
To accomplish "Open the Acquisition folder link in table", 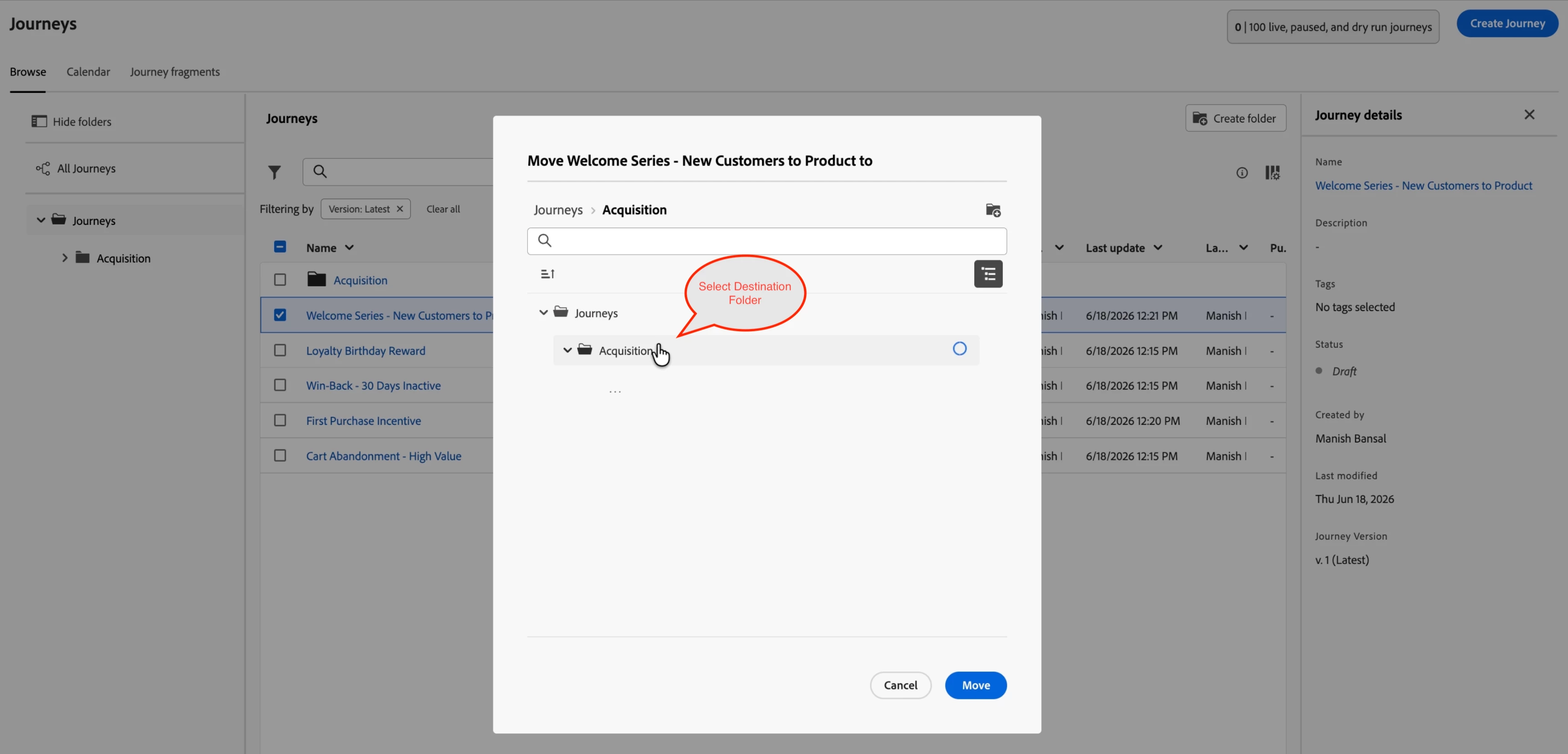I will pyautogui.click(x=360, y=280).
